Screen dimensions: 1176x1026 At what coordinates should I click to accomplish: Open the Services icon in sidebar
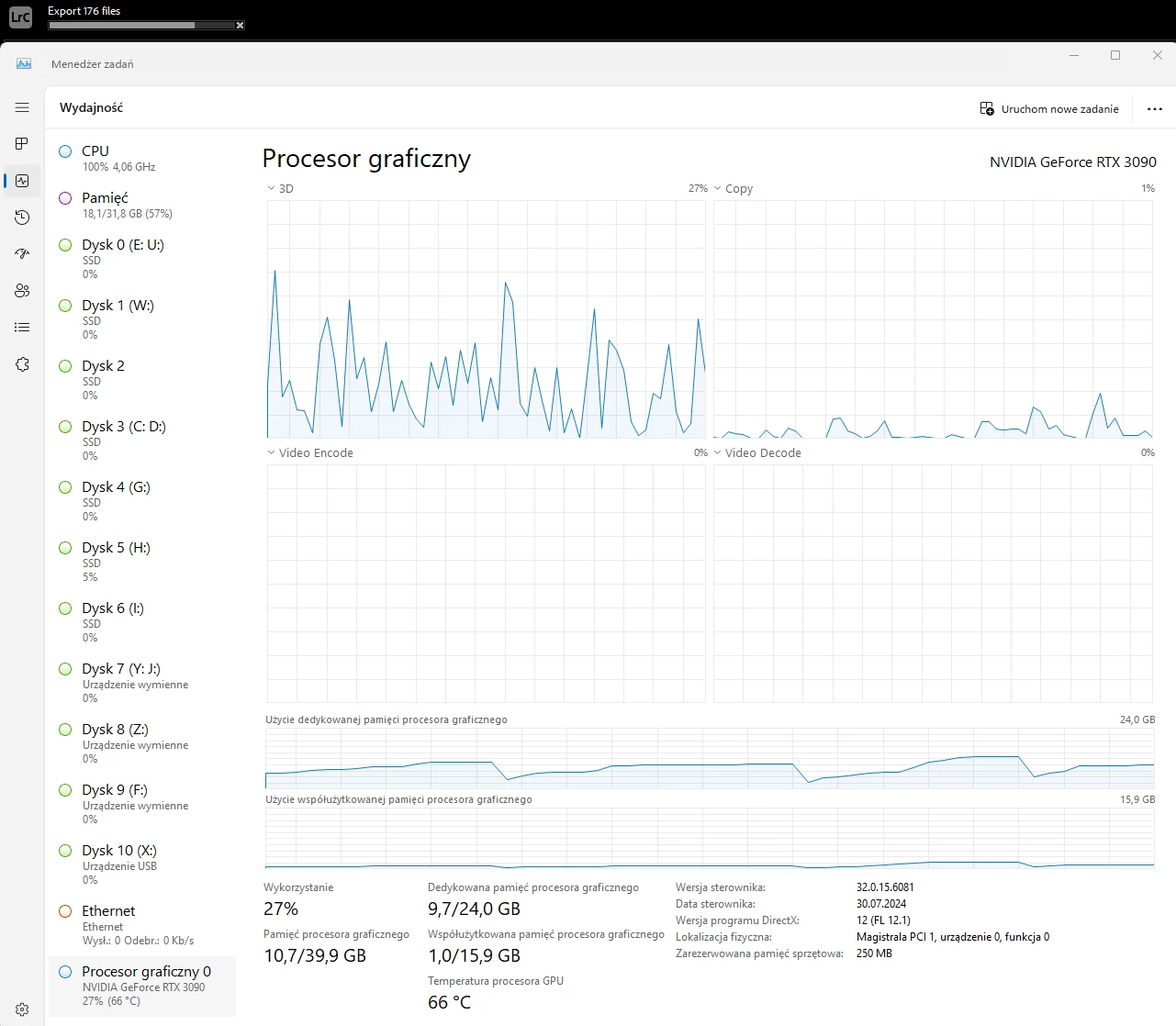tap(22, 364)
